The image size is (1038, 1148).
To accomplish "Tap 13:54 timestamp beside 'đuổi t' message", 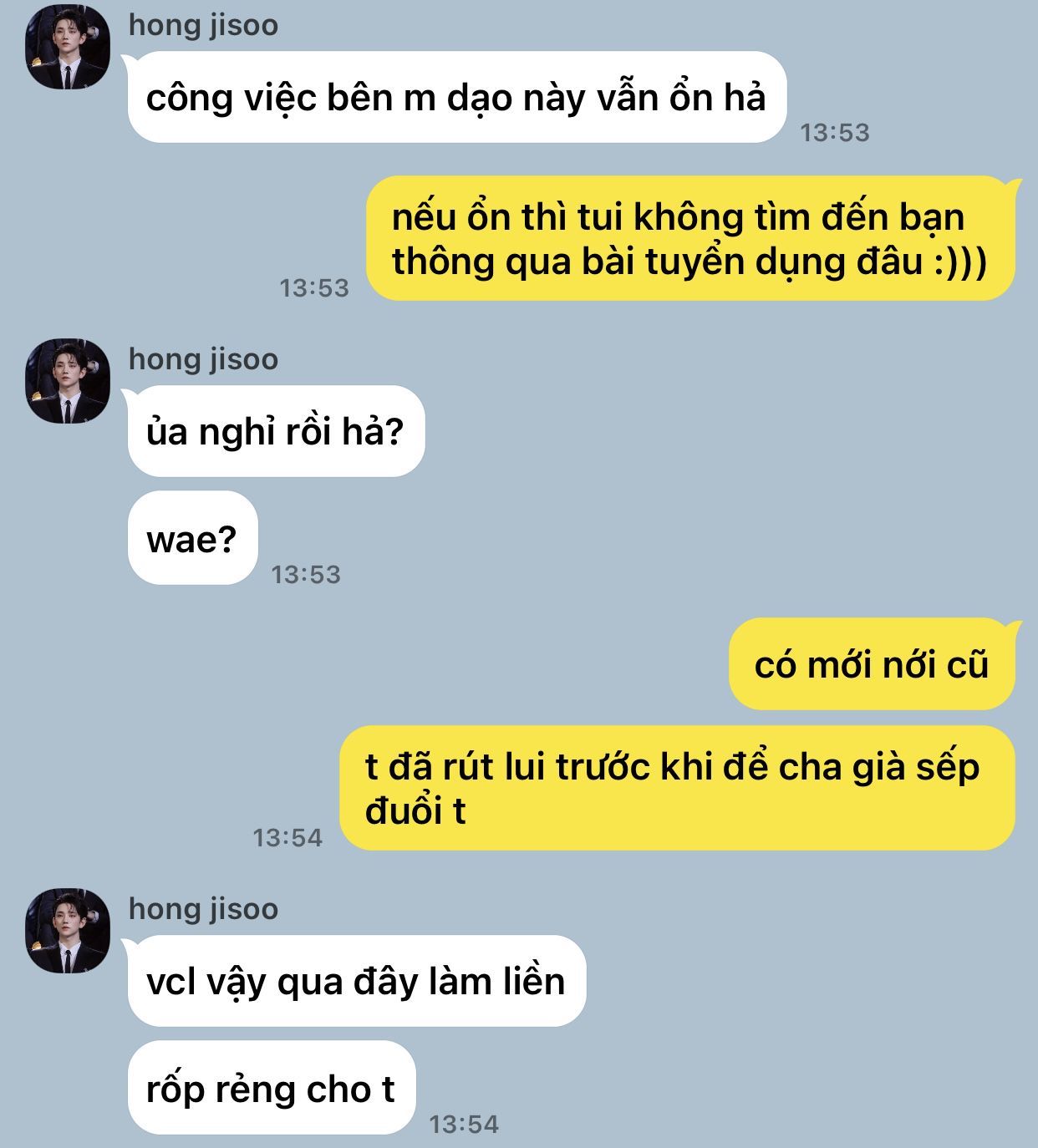I will pos(287,838).
